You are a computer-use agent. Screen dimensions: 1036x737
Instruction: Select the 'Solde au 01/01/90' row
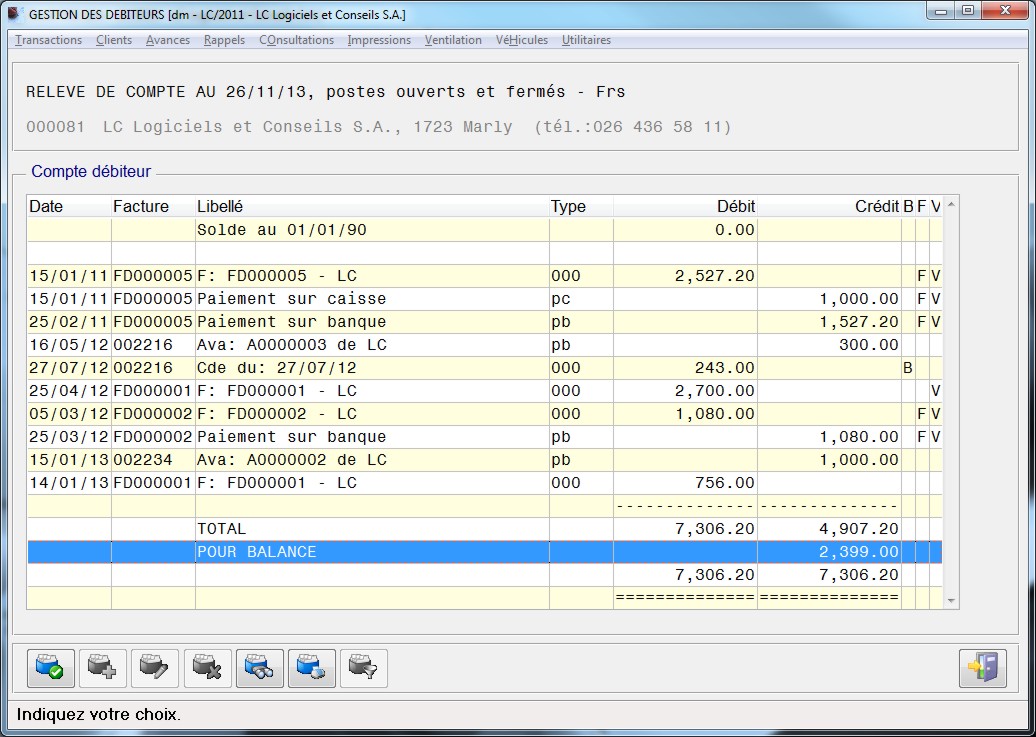pos(484,230)
